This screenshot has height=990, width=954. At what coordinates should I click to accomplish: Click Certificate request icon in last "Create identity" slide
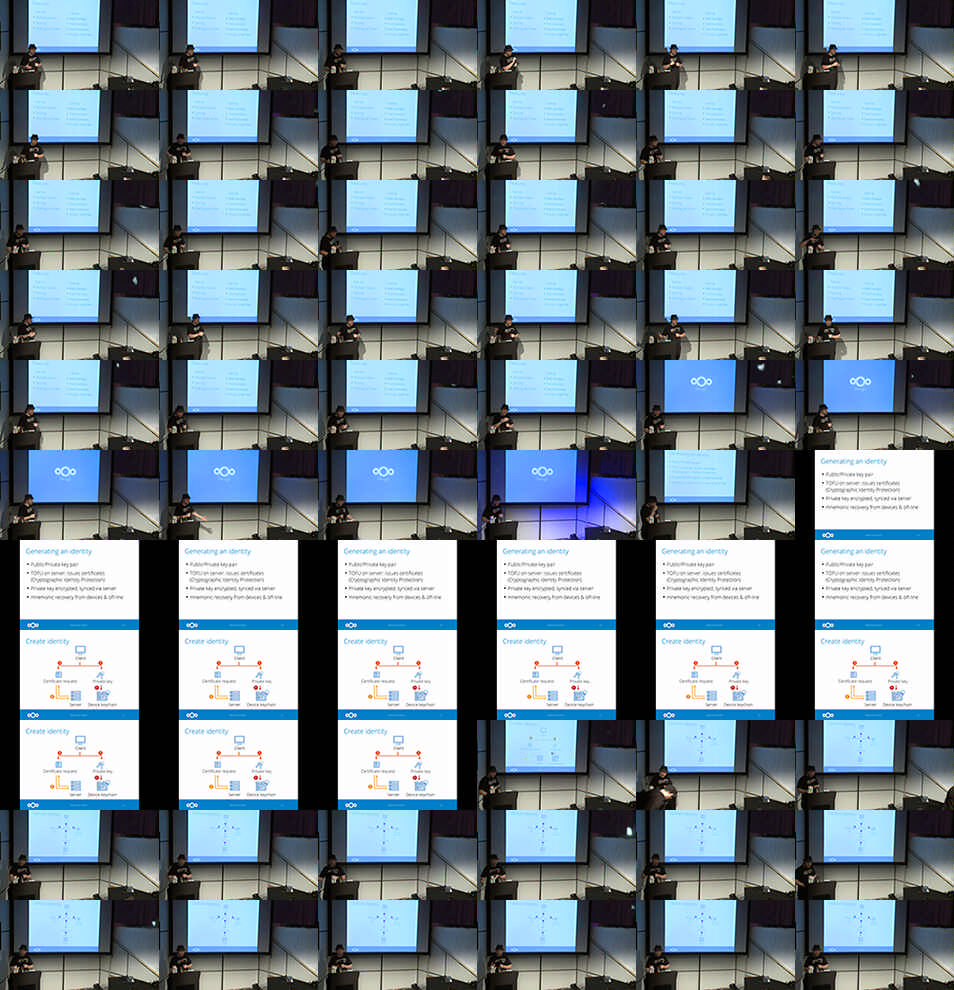[x=374, y=765]
